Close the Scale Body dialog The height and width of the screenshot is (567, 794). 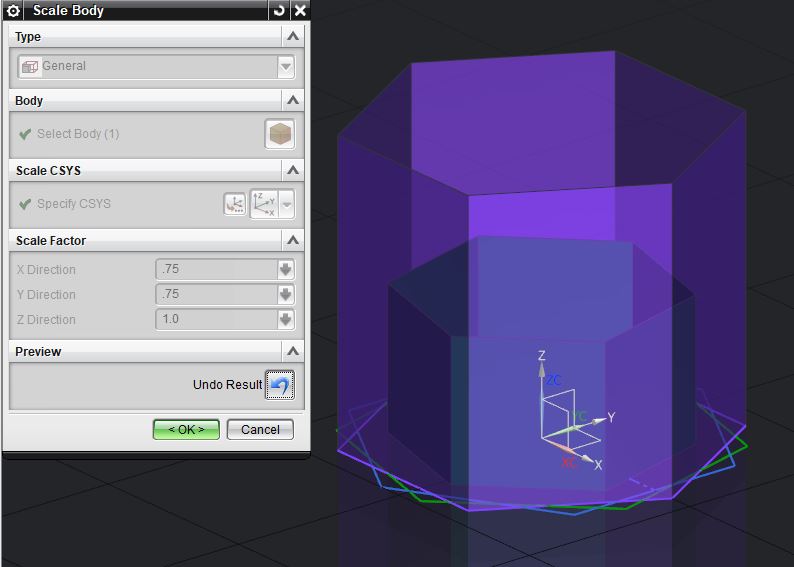(300, 10)
